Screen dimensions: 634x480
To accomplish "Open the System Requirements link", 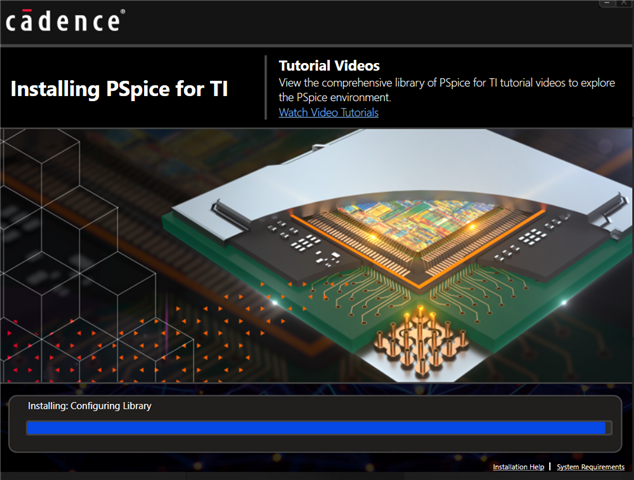I will click(590, 467).
